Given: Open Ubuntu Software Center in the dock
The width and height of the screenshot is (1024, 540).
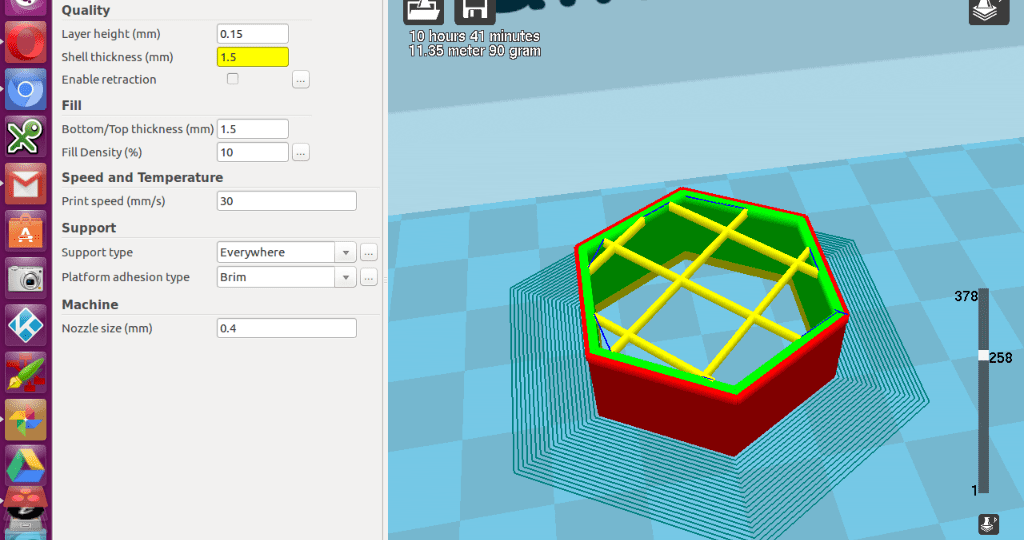Looking at the screenshot, I should [26, 230].
